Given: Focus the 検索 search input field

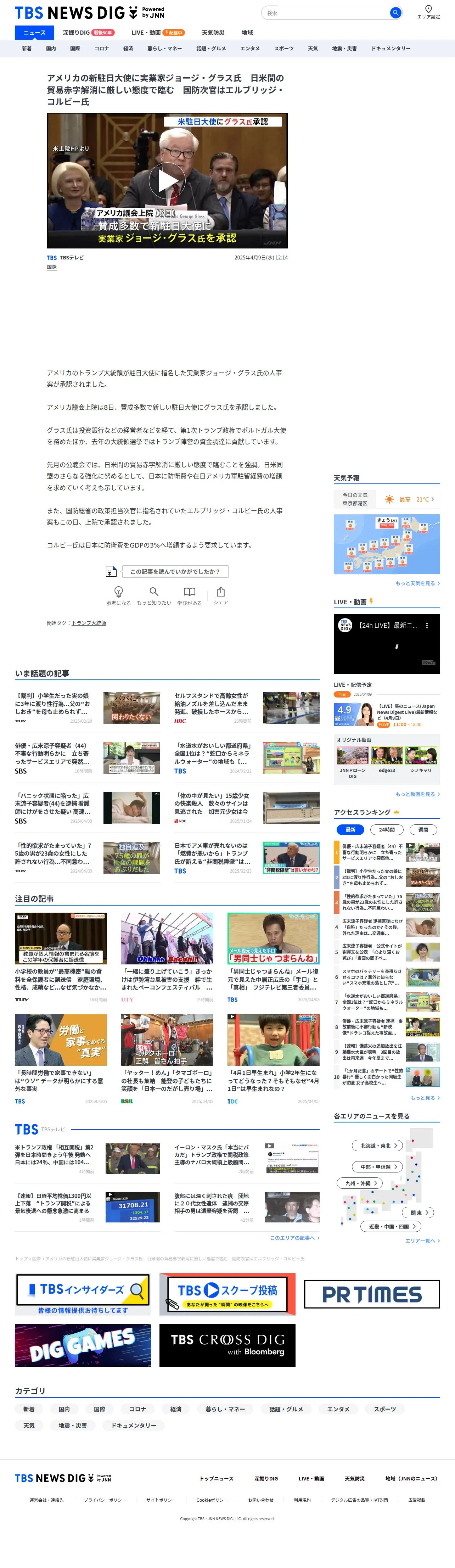Looking at the screenshot, I should coord(326,13).
